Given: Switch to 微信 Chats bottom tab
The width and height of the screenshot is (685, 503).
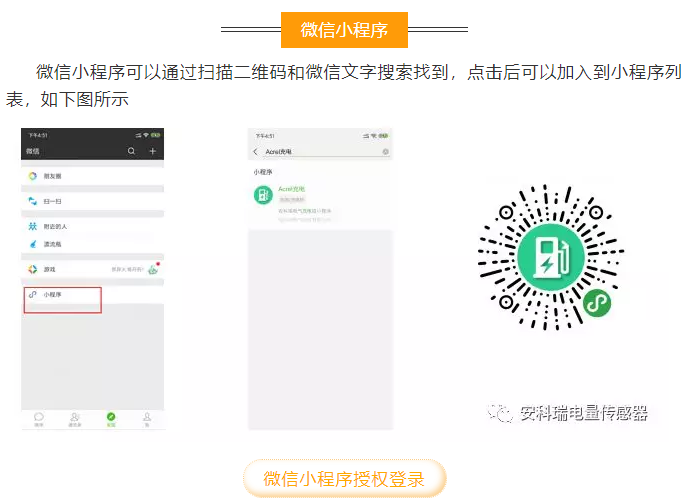Looking at the screenshot, I should coord(39,419).
